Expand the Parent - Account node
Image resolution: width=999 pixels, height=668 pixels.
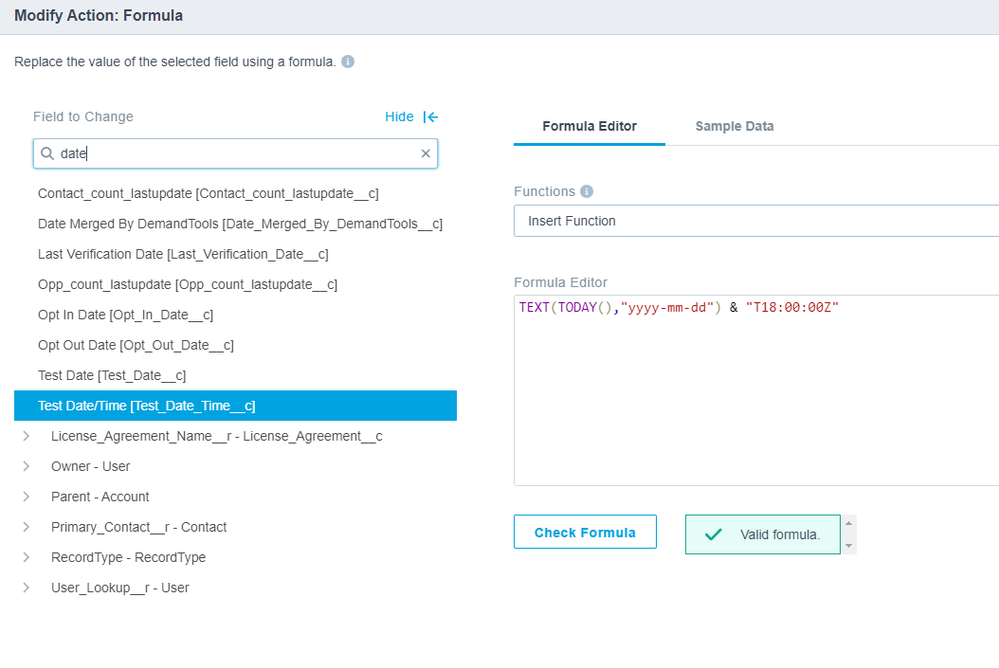tap(26, 496)
